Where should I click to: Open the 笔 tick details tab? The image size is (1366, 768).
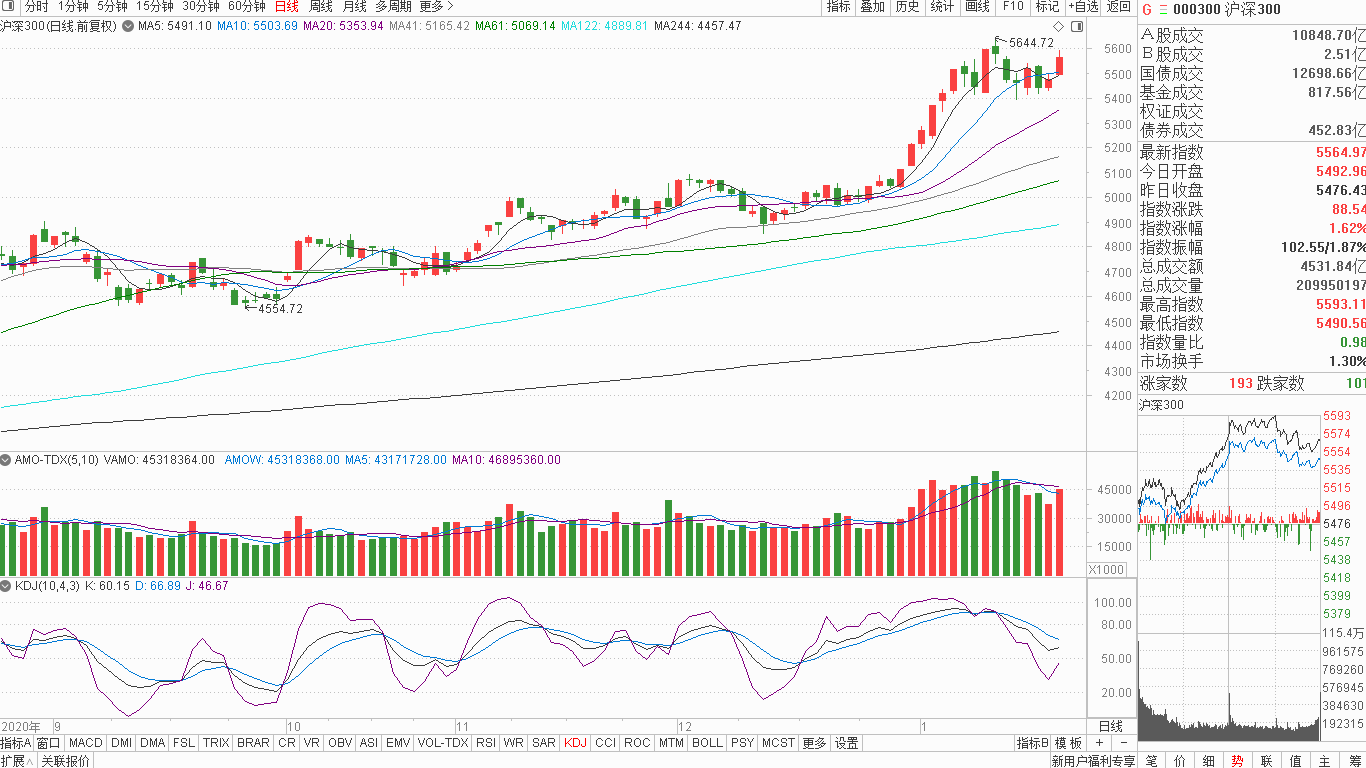pos(1151,761)
